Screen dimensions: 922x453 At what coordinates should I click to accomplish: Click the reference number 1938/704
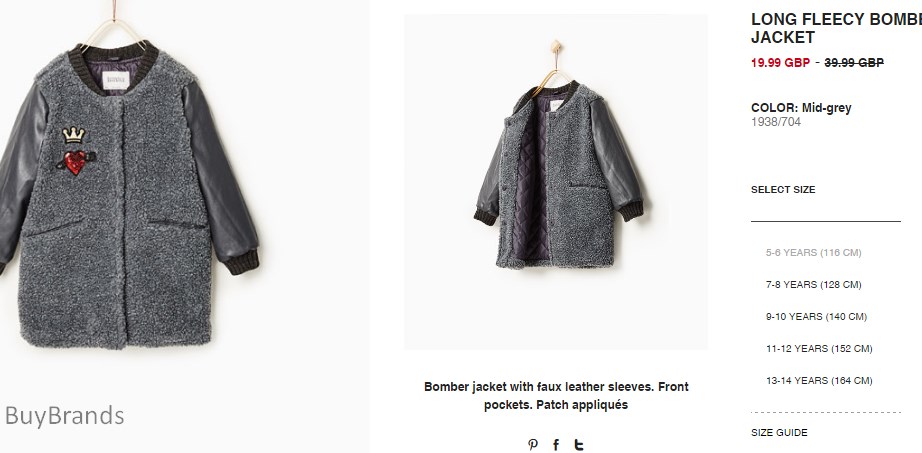tap(776, 122)
